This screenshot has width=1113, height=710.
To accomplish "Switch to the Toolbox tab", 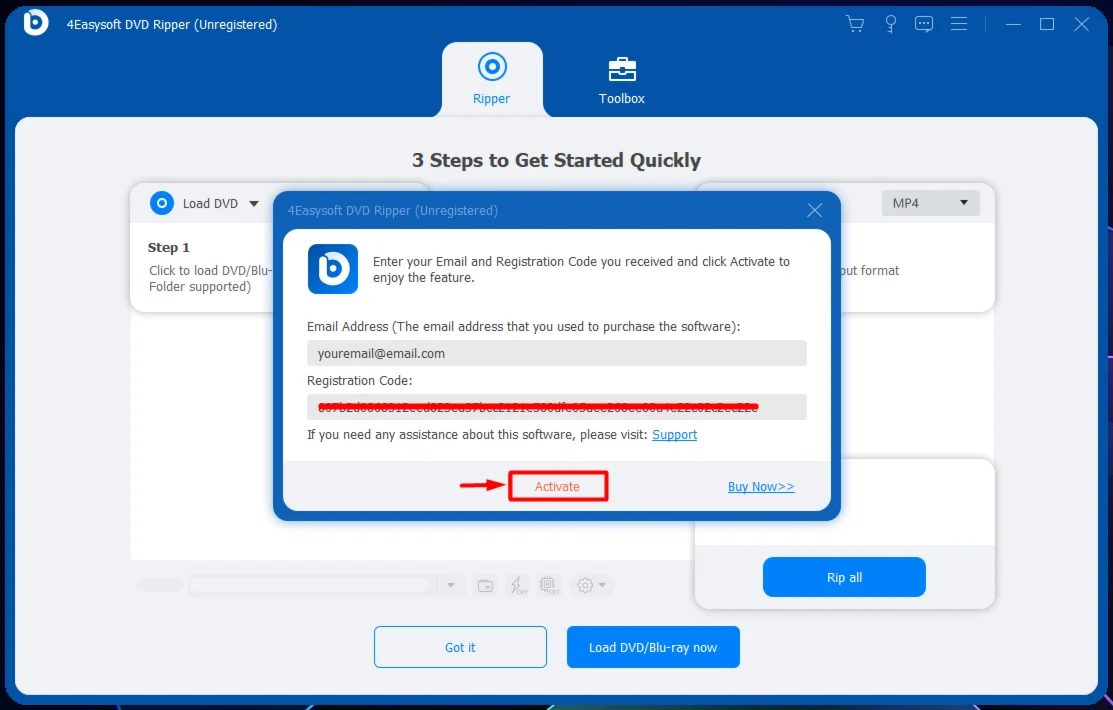I will 622,80.
